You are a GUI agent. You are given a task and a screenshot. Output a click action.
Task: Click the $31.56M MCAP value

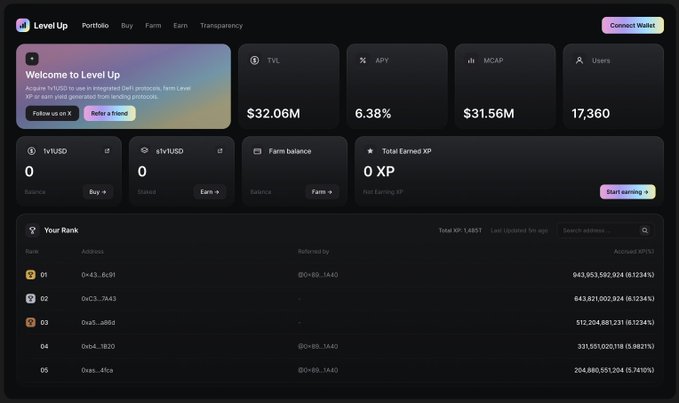click(488, 113)
